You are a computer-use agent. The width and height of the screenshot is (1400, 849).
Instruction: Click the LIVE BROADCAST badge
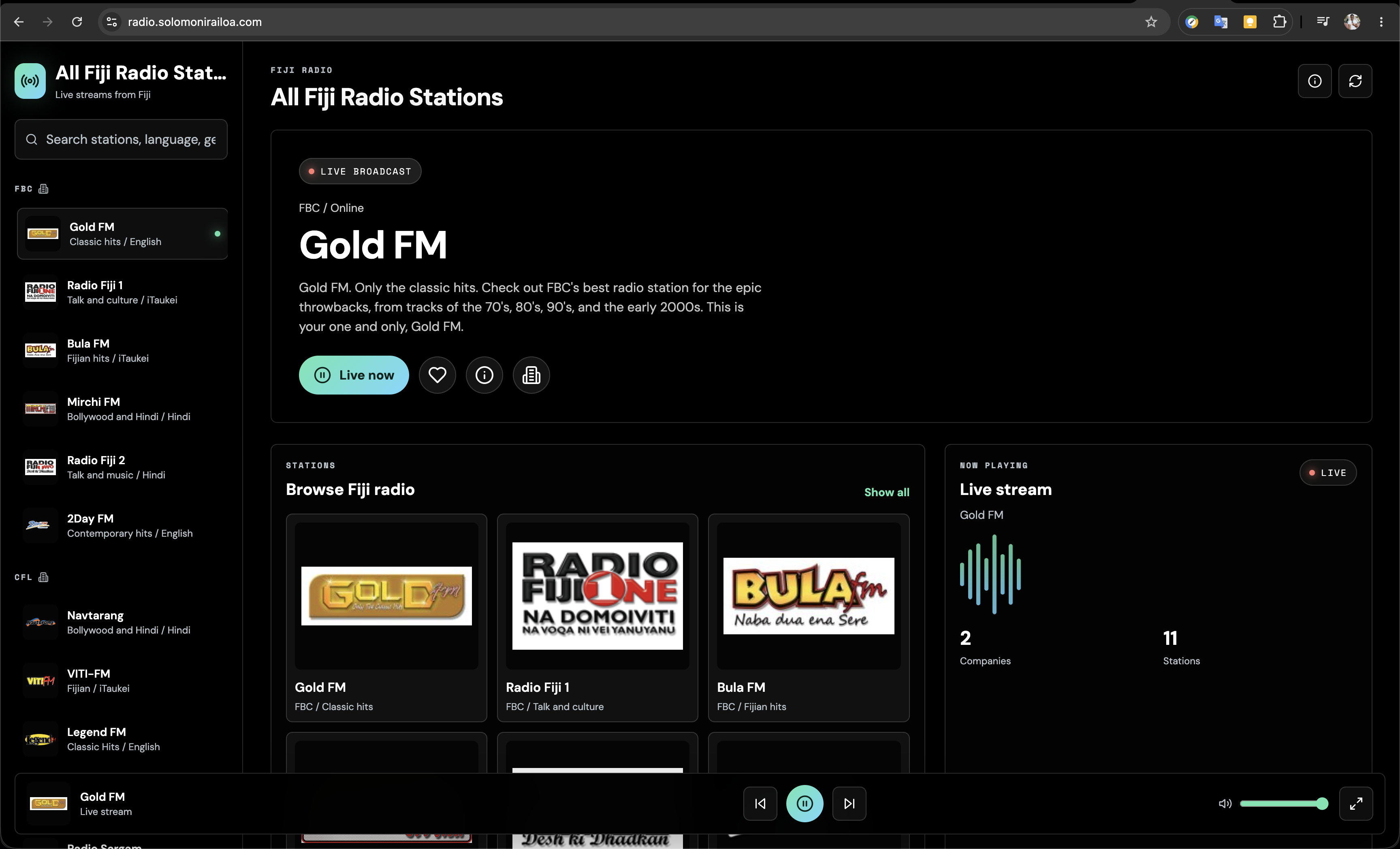(360, 171)
